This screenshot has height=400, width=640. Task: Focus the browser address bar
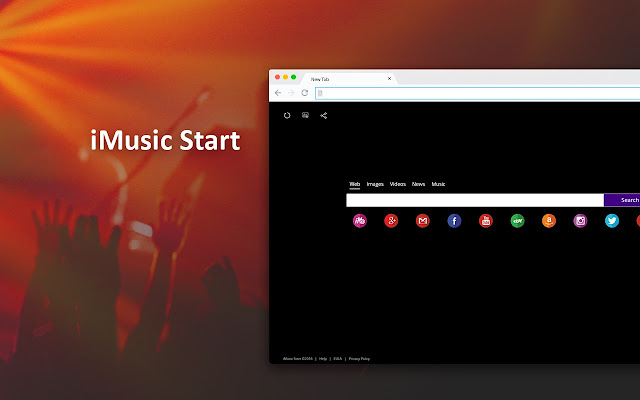(x=478, y=93)
